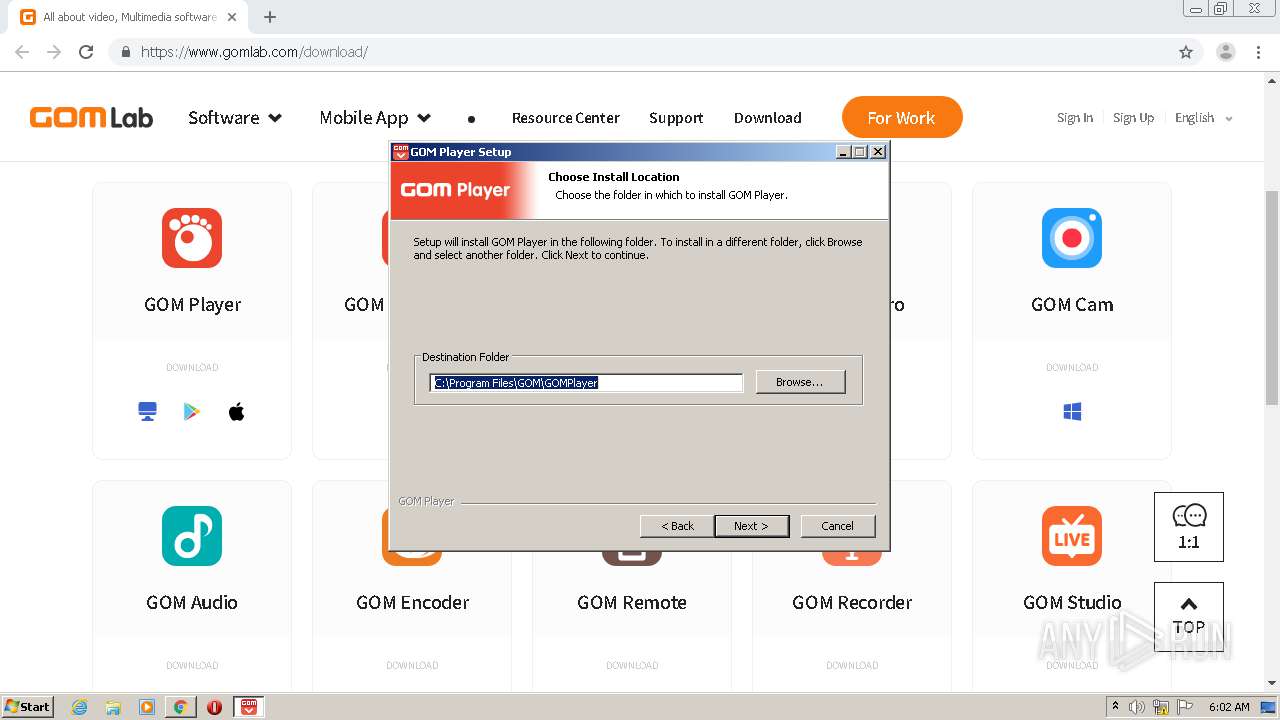Go Back in the setup wizard
The height and width of the screenshot is (720, 1280).
(x=677, y=526)
